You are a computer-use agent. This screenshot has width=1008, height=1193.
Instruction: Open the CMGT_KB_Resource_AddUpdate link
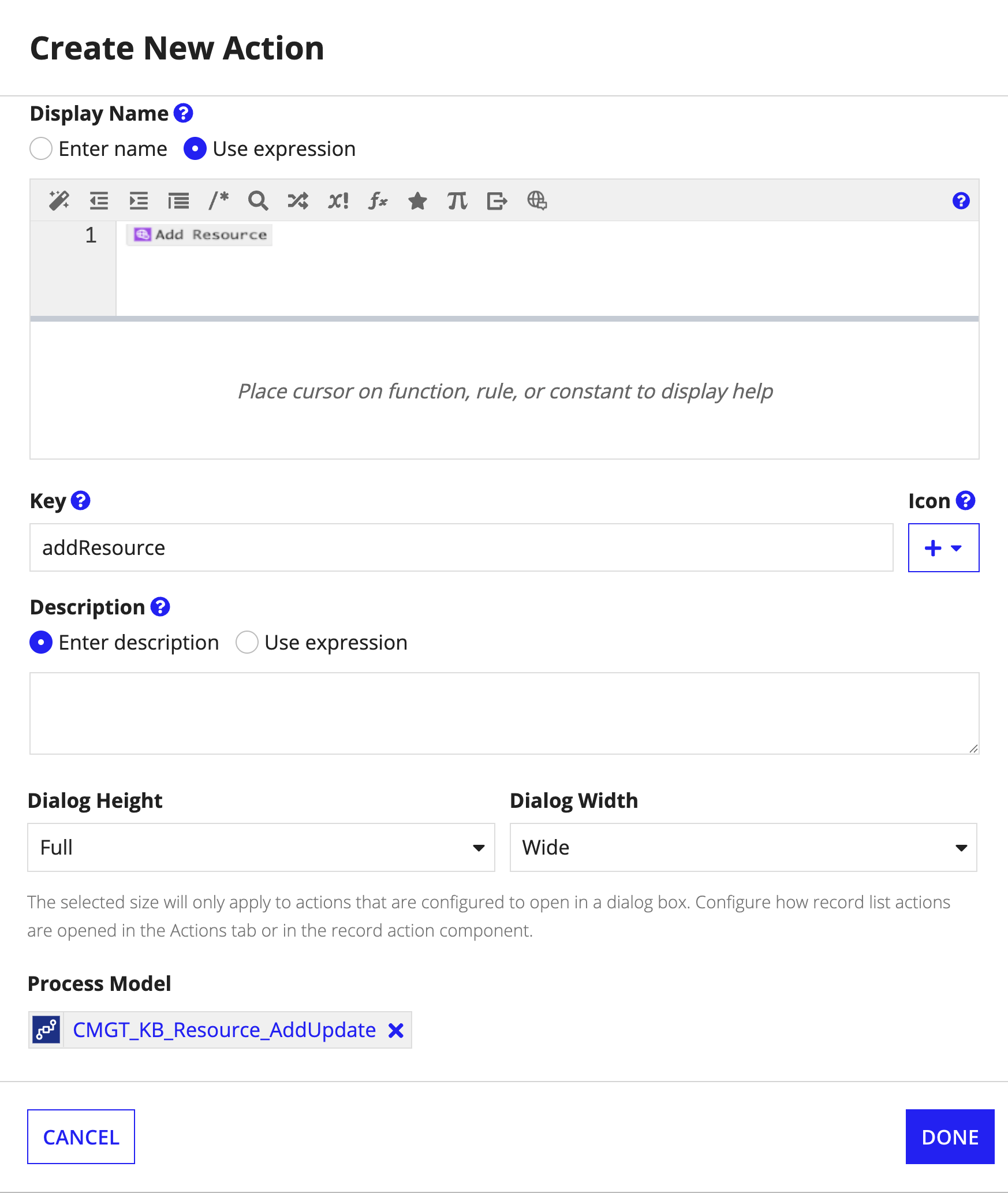(224, 1030)
